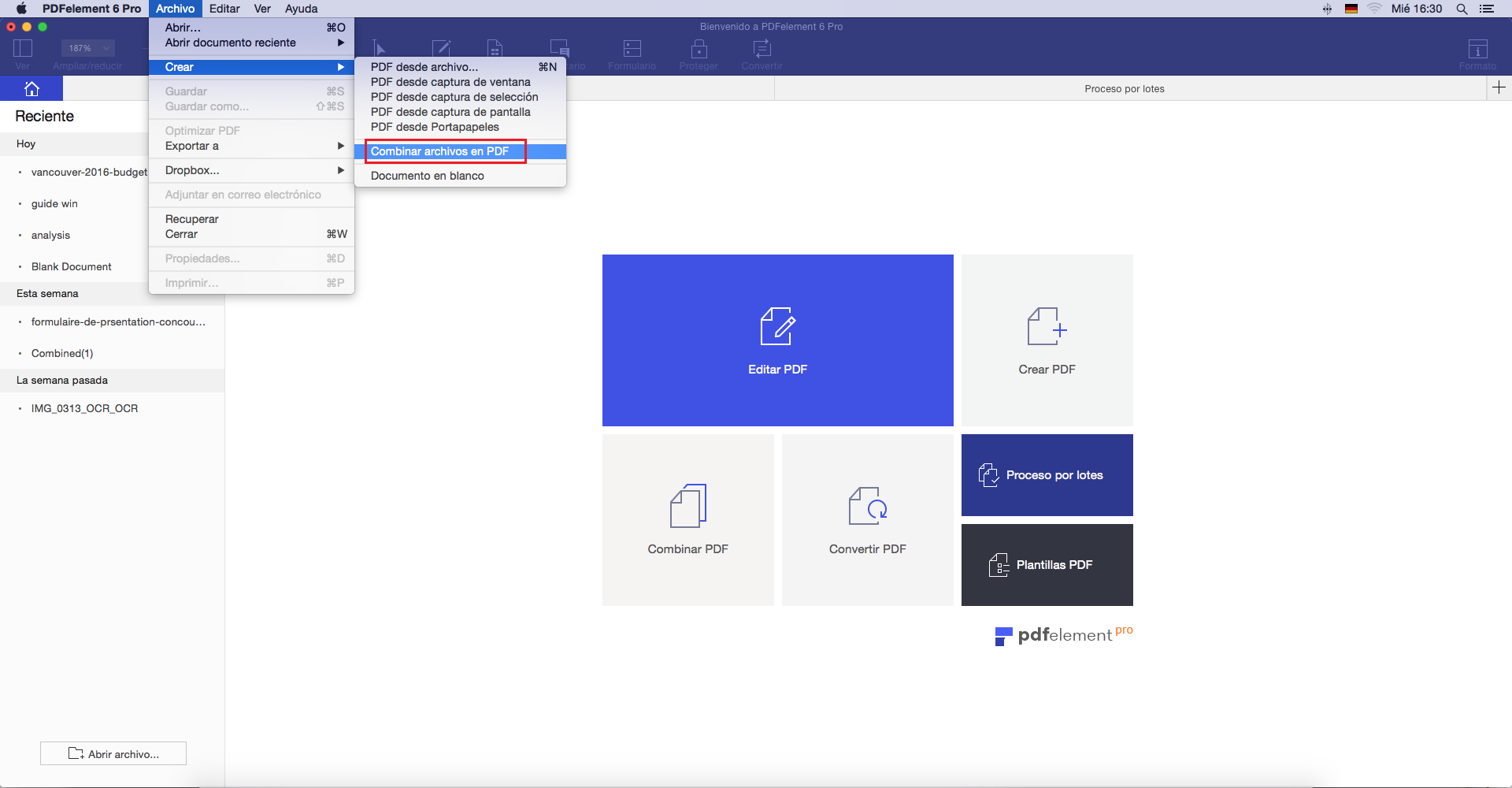Click the German flag input source
1512x788 pixels.
pyautogui.click(x=1351, y=9)
